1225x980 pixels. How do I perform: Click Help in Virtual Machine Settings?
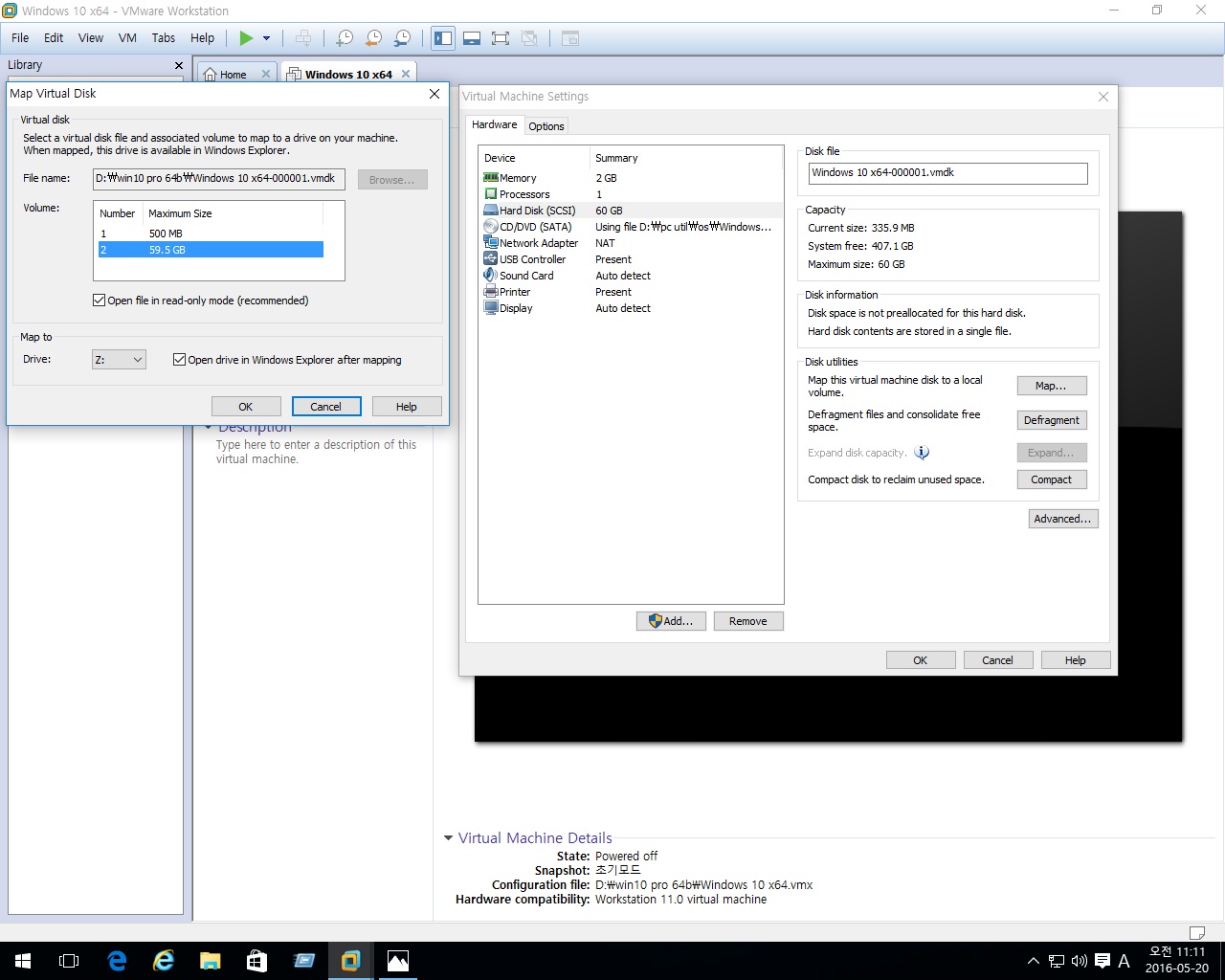[x=1076, y=660]
